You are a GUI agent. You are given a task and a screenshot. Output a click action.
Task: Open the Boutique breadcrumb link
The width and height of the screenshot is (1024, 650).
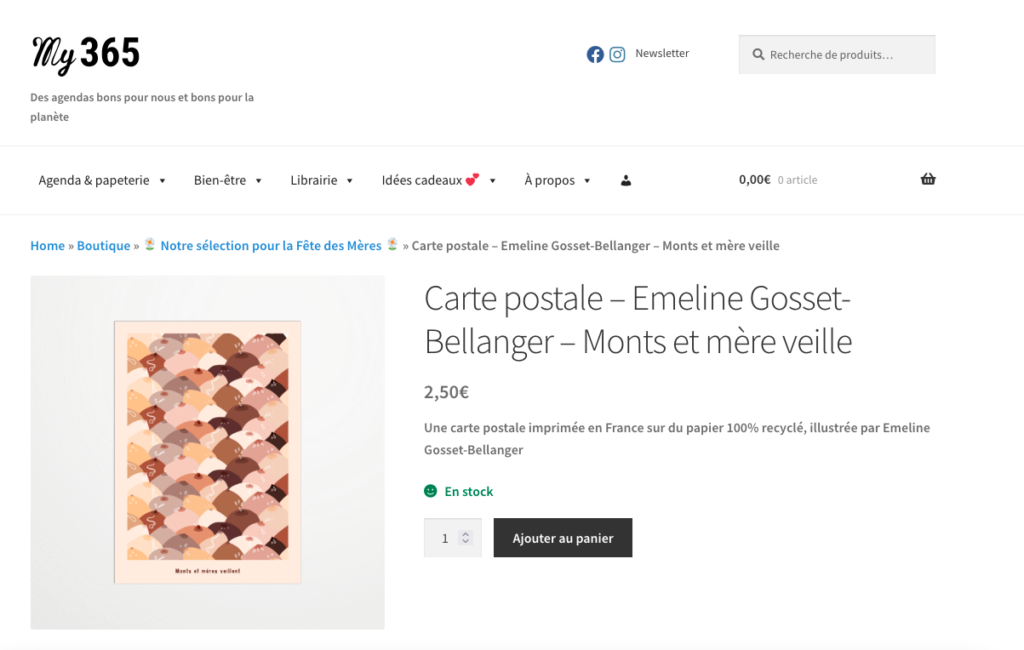103,246
